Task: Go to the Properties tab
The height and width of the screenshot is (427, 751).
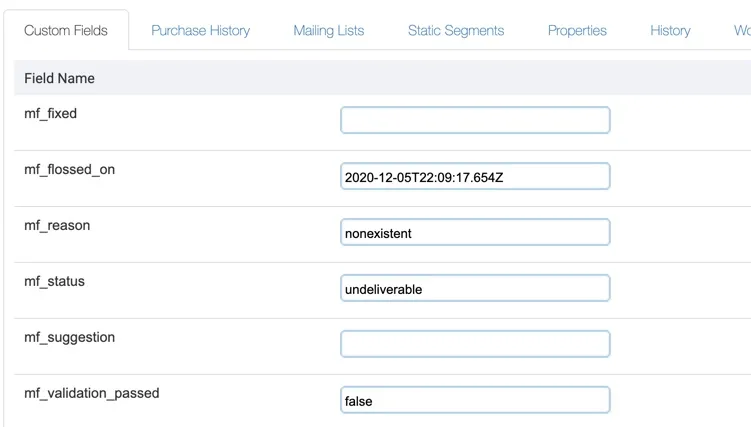Action: point(577,31)
